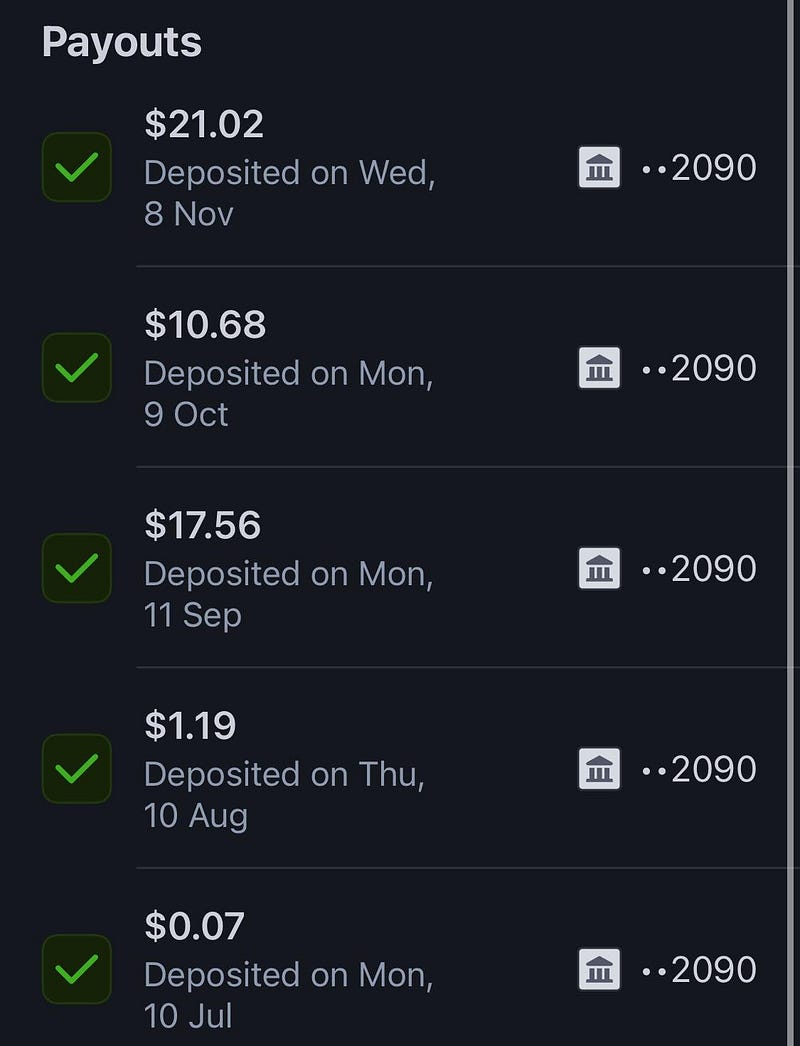Click green checkmark for the $0.07 payout
The width and height of the screenshot is (800, 1046).
(x=77, y=969)
